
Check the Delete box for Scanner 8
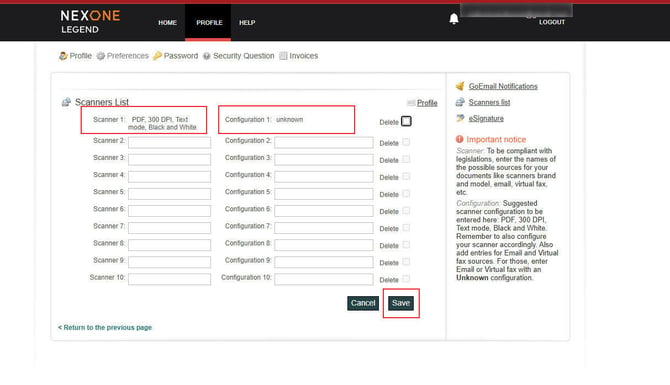pyautogui.click(x=406, y=245)
